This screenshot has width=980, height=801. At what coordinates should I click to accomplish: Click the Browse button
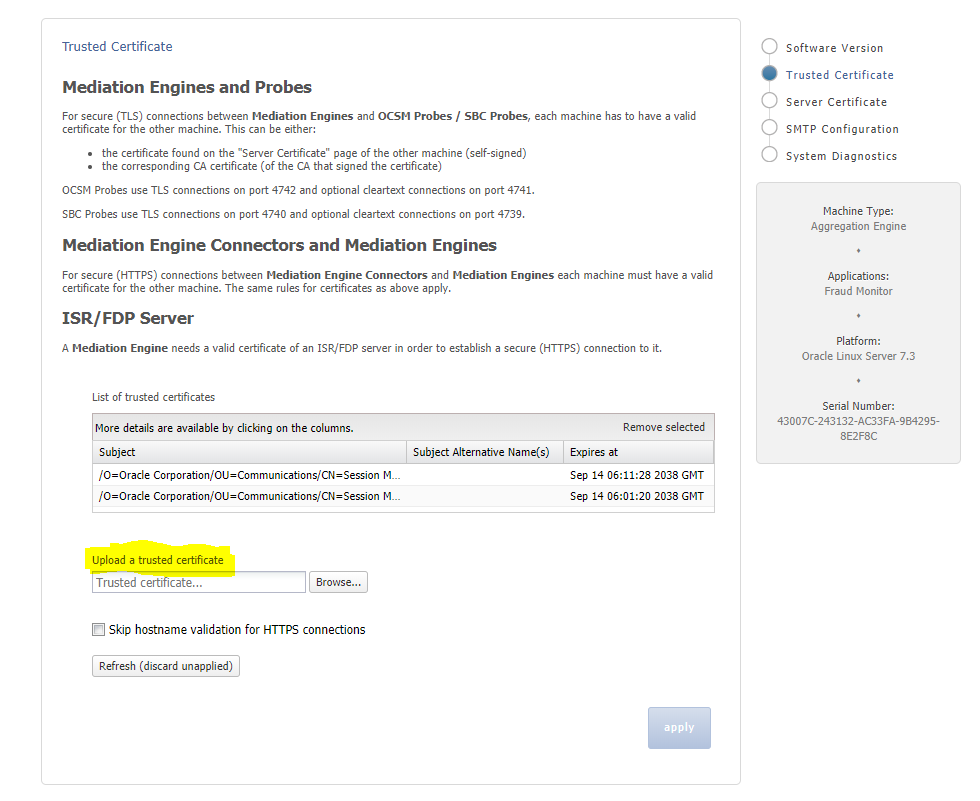click(x=338, y=581)
